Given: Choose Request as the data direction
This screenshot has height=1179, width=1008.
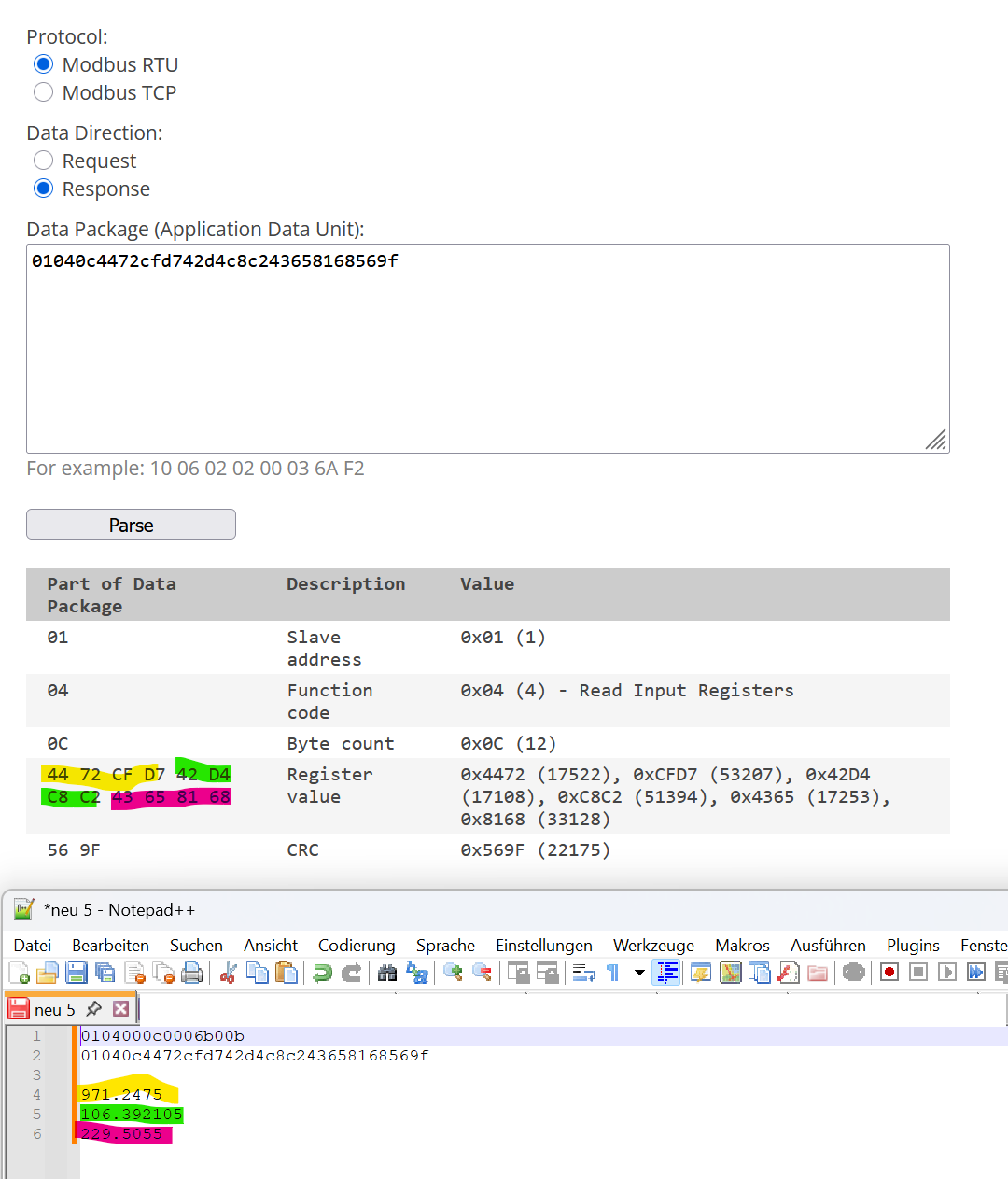Looking at the screenshot, I should point(44,161).
